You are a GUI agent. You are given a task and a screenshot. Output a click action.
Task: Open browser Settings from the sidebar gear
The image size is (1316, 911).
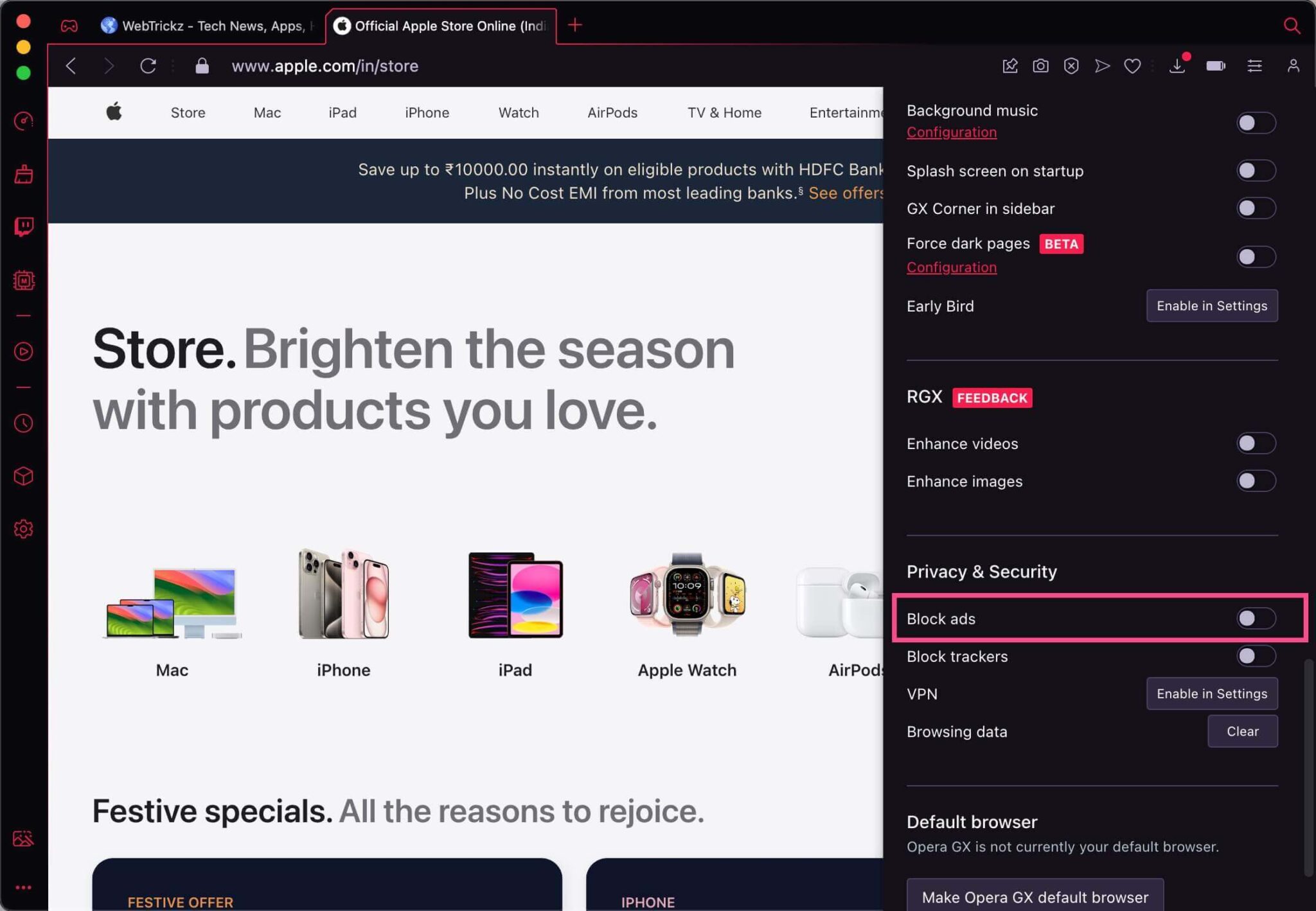tap(24, 528)
